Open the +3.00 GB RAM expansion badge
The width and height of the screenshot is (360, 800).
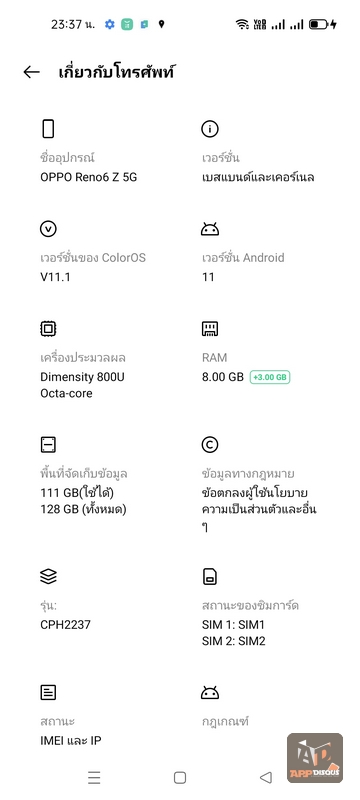coord(270,378)
